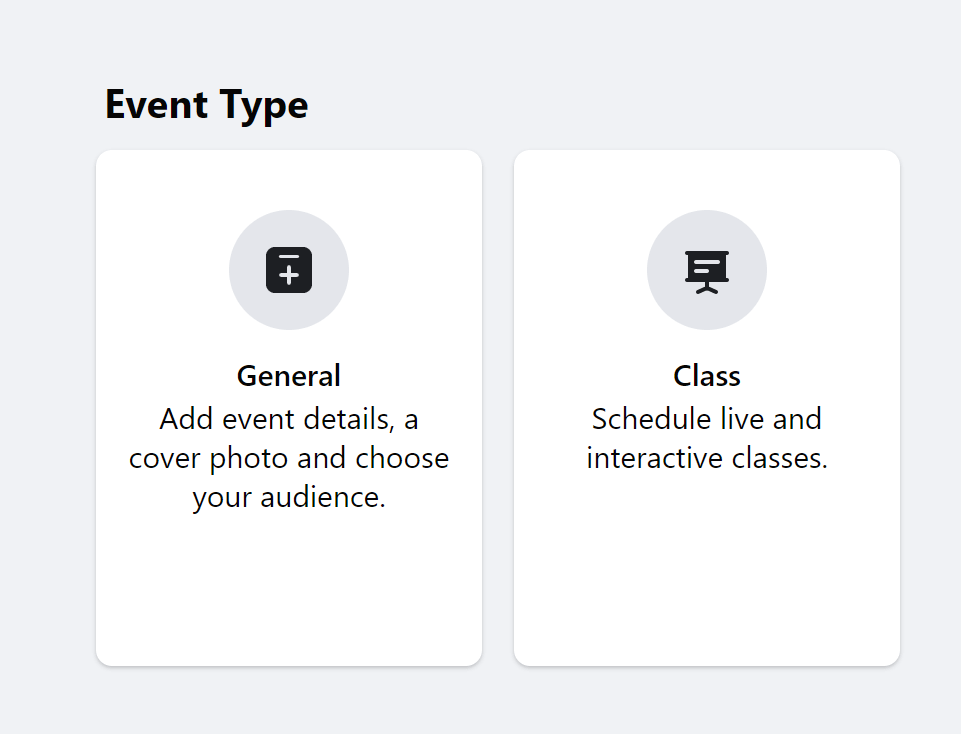
Task: Click blank space above General card icon
Action: [x=289, y=180]
